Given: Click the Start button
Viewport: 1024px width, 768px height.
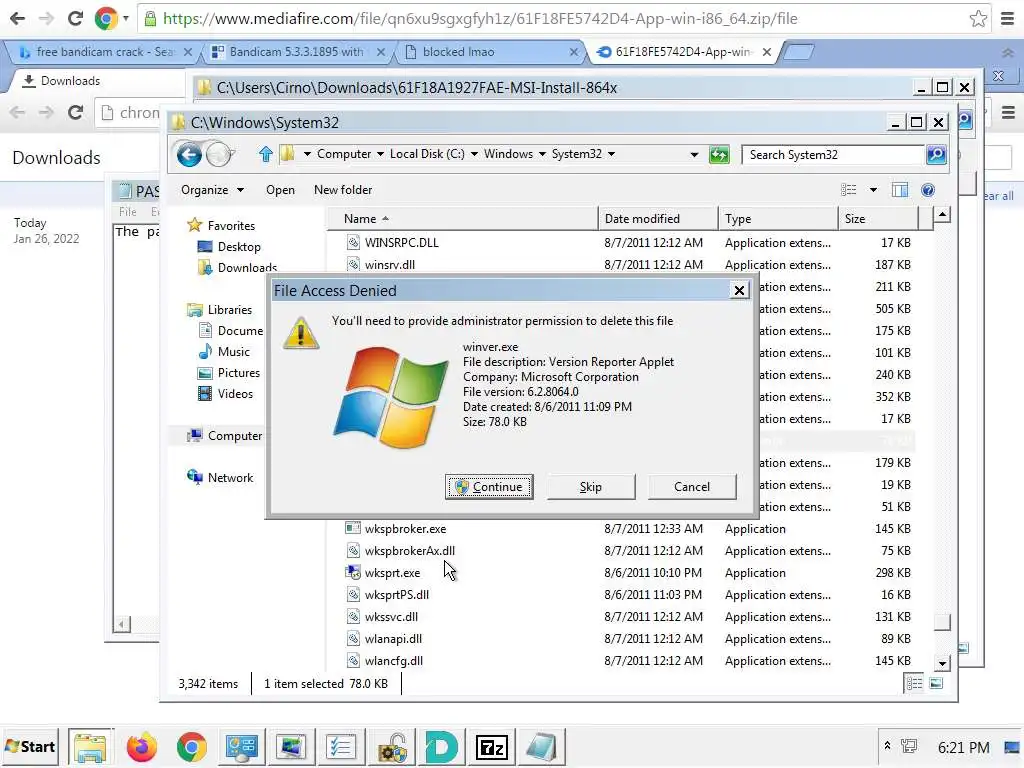Looking at the screenshot, I should click(30, 746).
